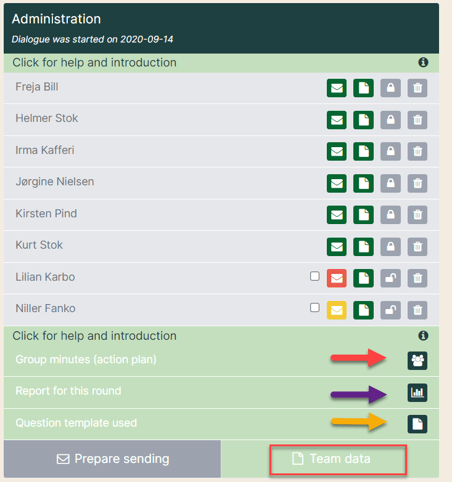Image resolution: width=452 pixels, height=482 pixels.
Task: Delete Jørgine Nielsen with the trash icon
Action: click(417, 183)
